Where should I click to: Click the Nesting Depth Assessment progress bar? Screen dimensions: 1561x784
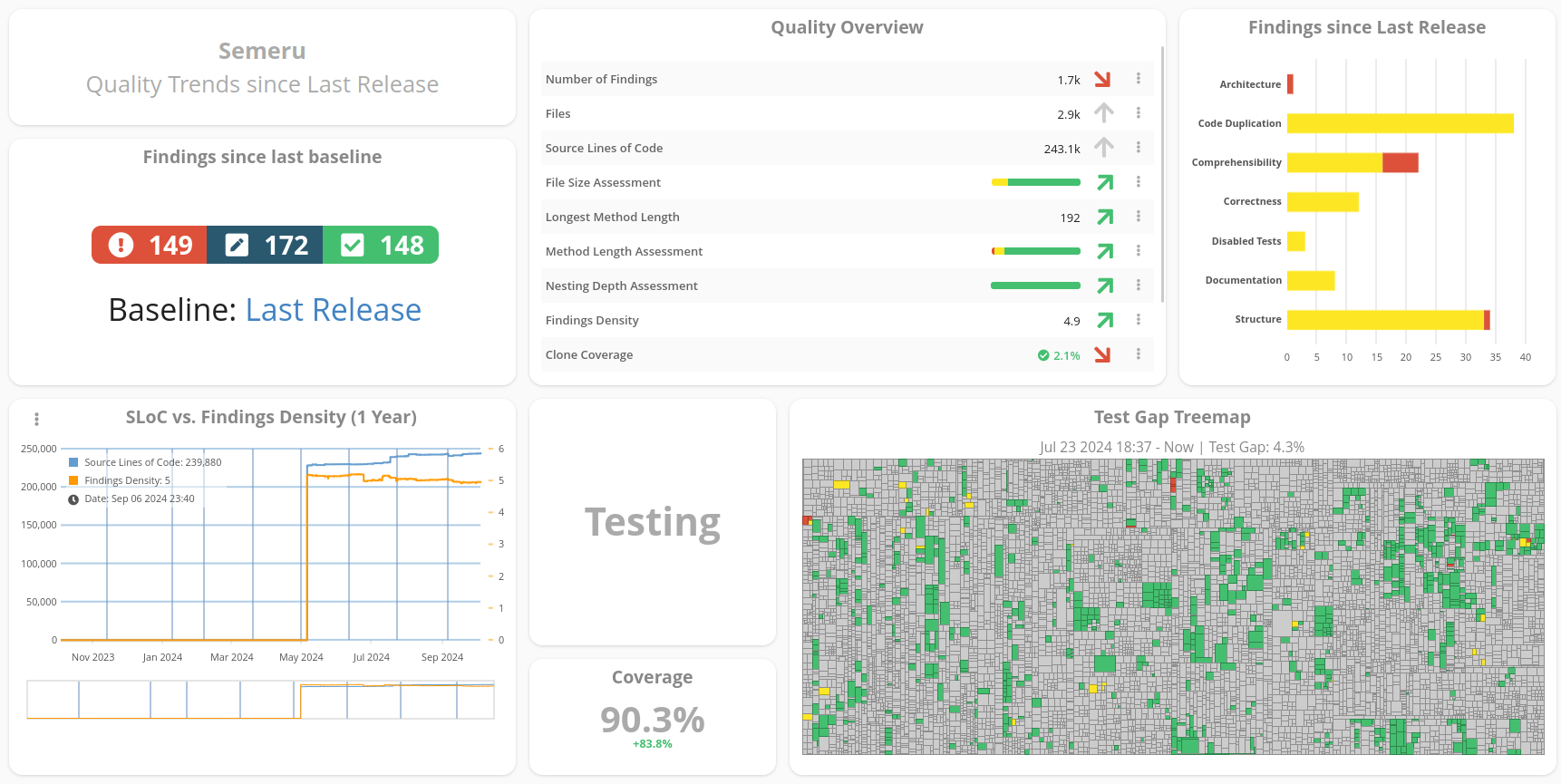click(1036, 286)
